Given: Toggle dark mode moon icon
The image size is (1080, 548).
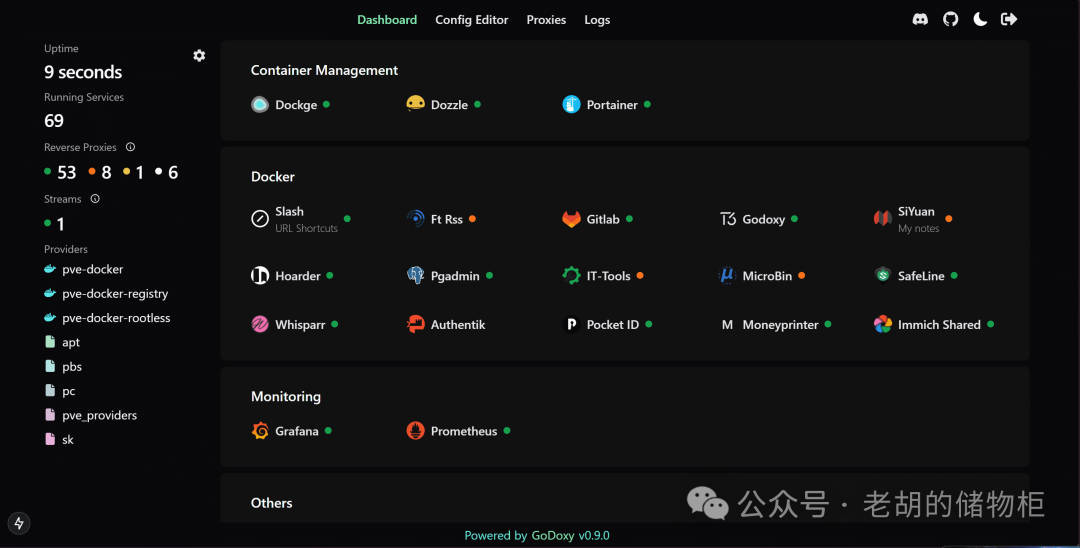Looking at the screenshot, I should point(980,19).
